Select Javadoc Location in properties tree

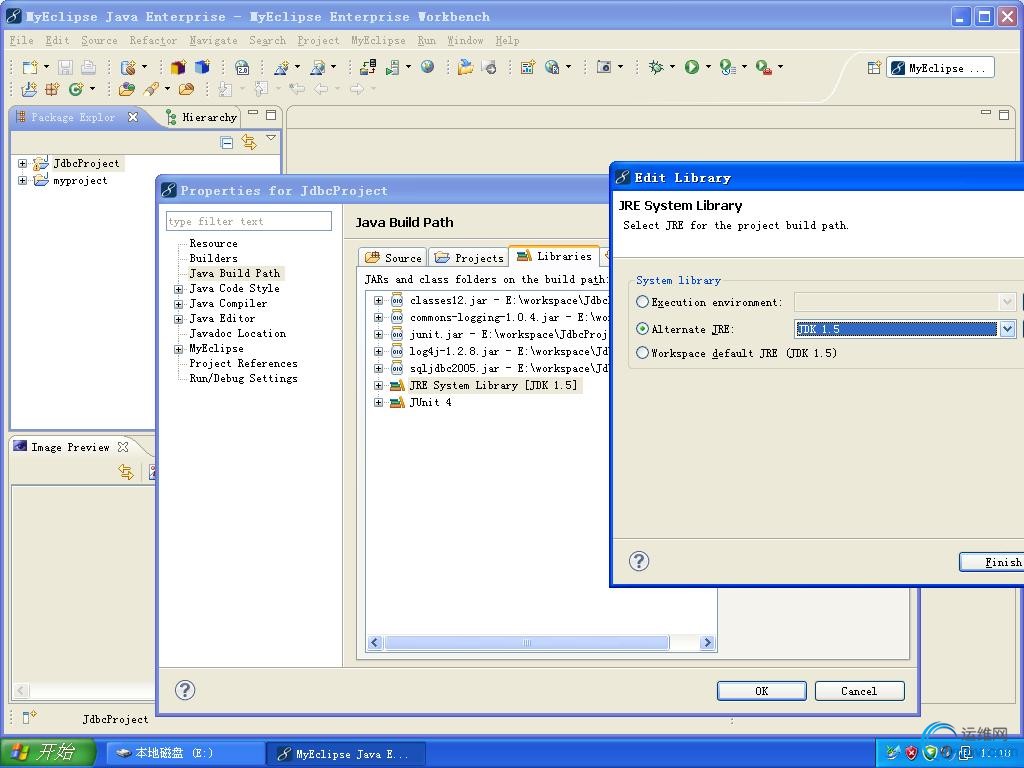(x=238, y=334)
